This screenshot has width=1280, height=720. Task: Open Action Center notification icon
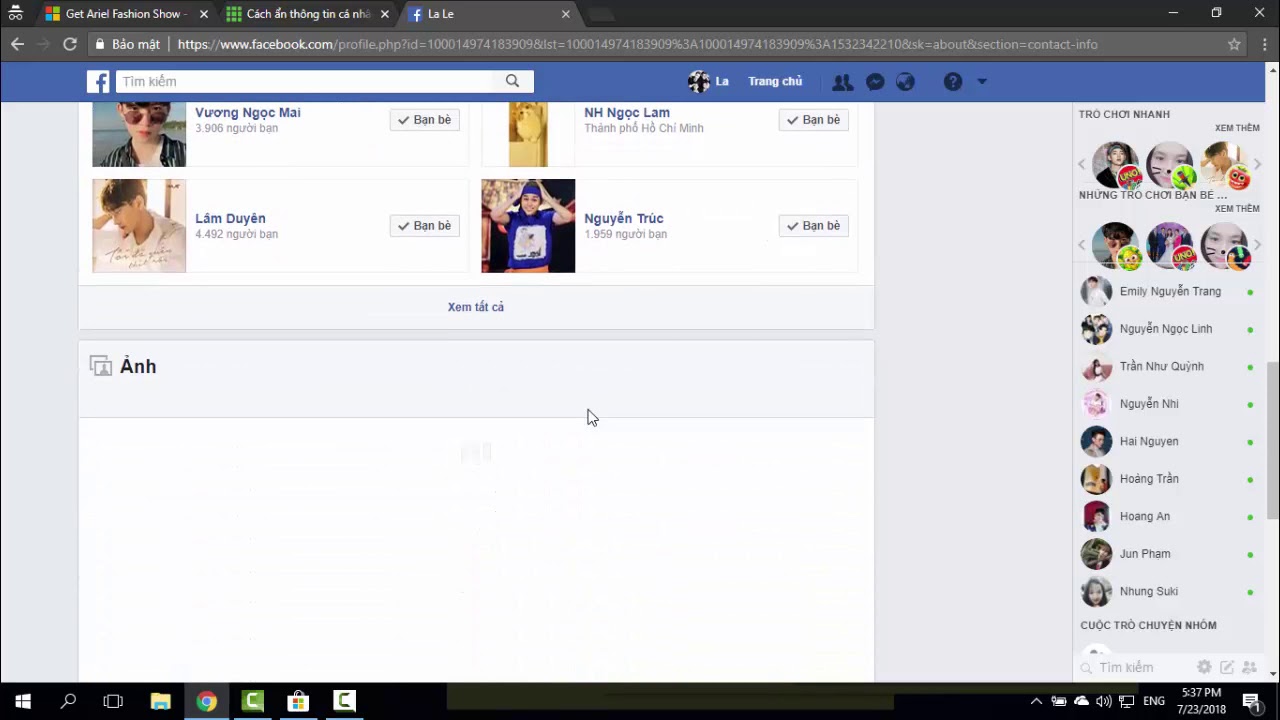click(x=1250, y=701)
